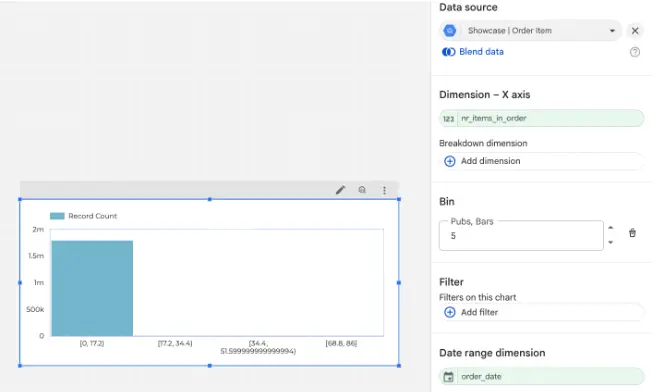Select the order_date date range chip
Viewport: 660px width, 392px height.
pos(542,376)
